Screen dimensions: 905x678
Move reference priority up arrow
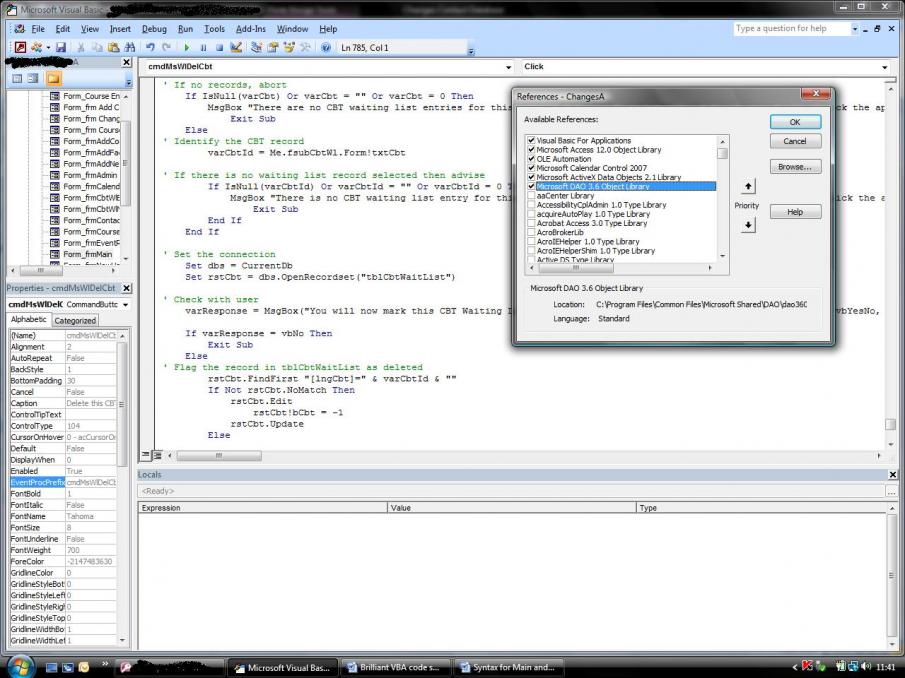click(748, 186)
